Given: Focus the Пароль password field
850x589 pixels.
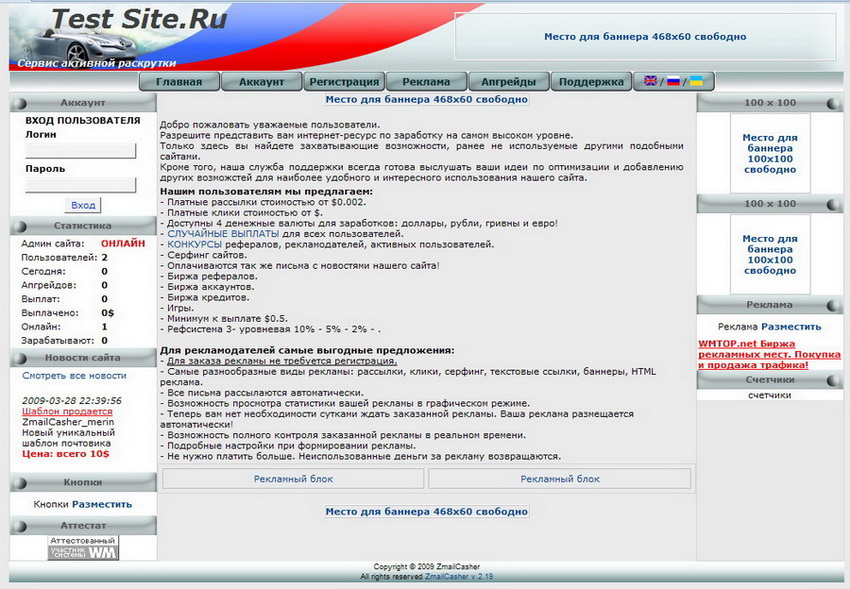Looking at the screenshot, I should (80, 185).
